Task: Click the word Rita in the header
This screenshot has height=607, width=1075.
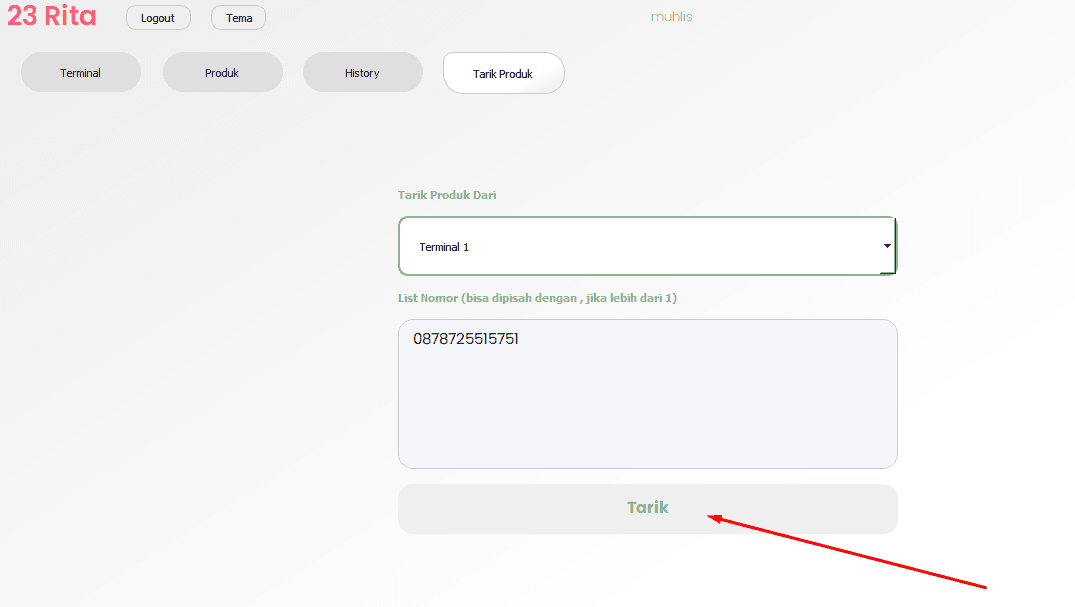Action: tap(71, 17)
